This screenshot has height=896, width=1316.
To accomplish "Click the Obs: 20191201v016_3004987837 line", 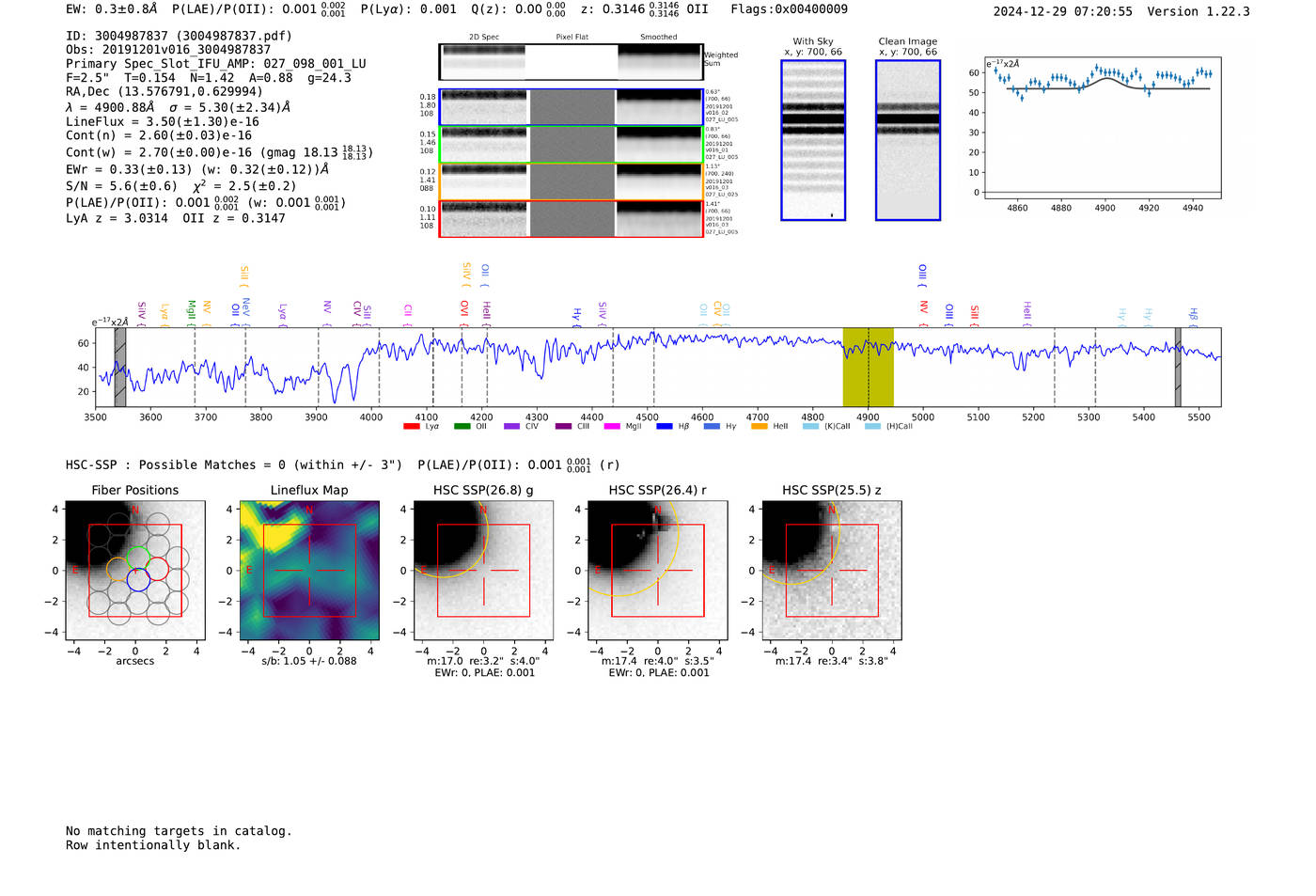I will click(168, 50).
